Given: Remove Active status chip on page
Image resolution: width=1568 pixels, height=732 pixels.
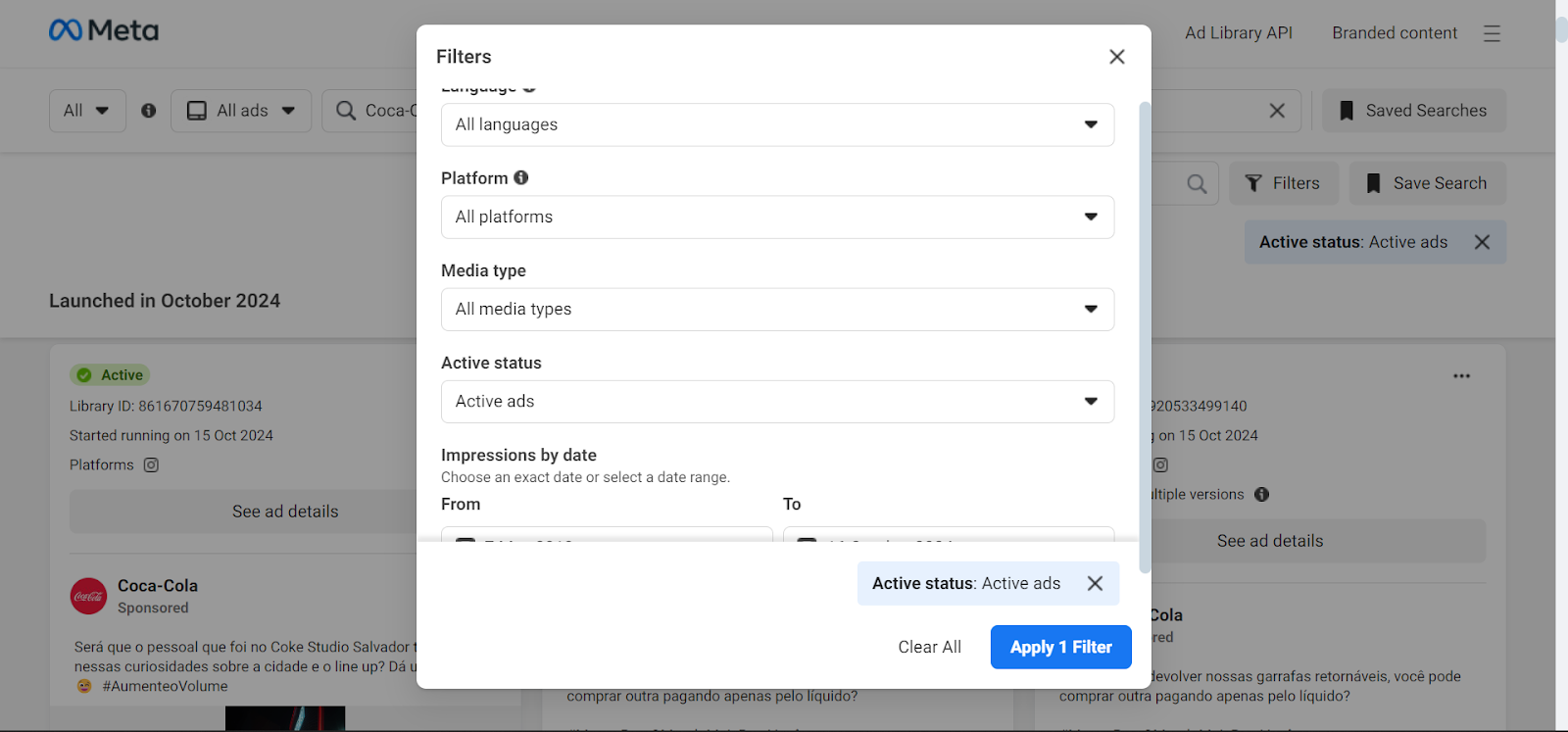Looking at the screenshot, I should point(1482,242).
